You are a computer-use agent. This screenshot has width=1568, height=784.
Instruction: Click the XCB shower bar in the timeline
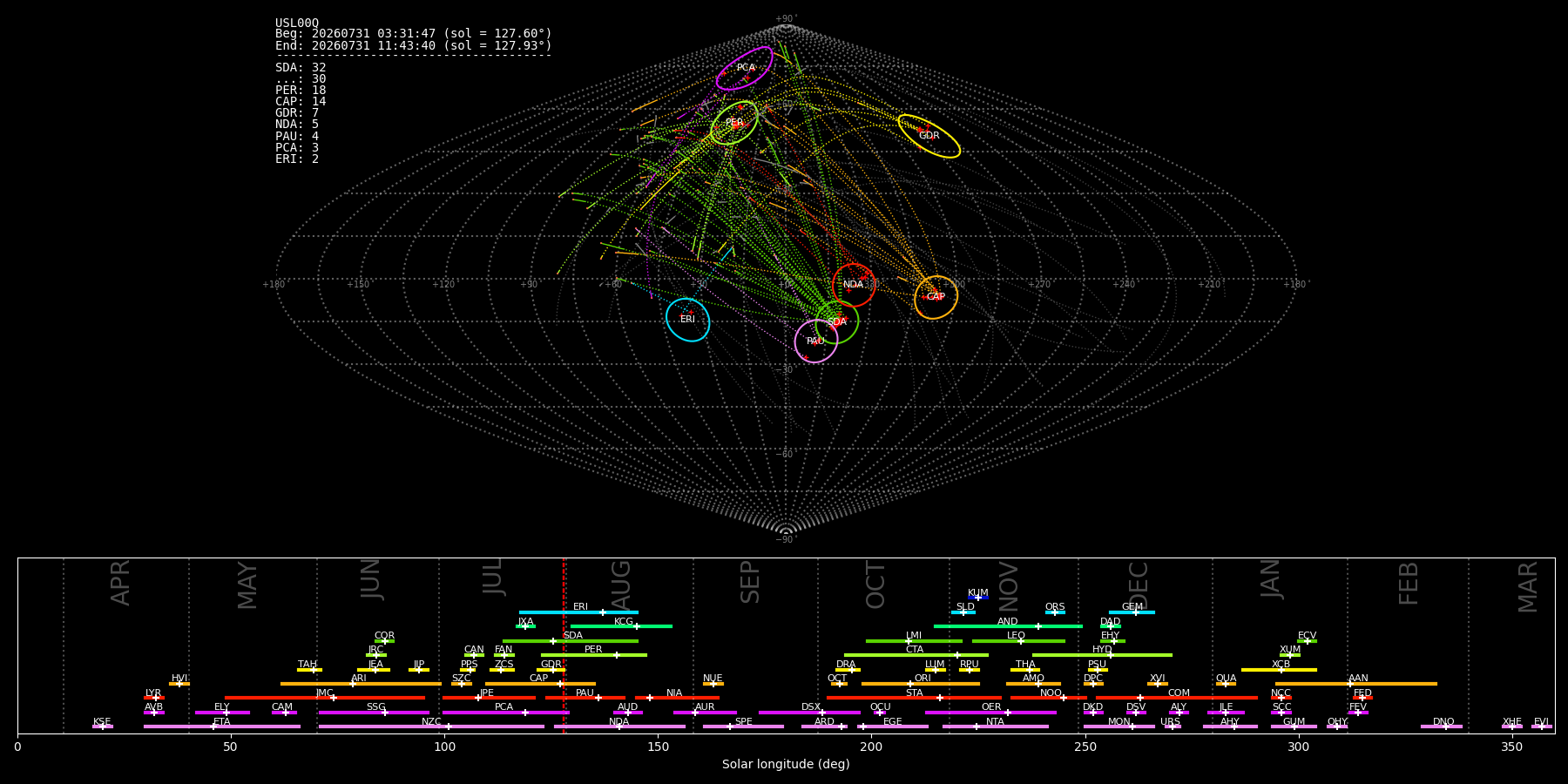pyautogui.click(x=1279, y=670)
